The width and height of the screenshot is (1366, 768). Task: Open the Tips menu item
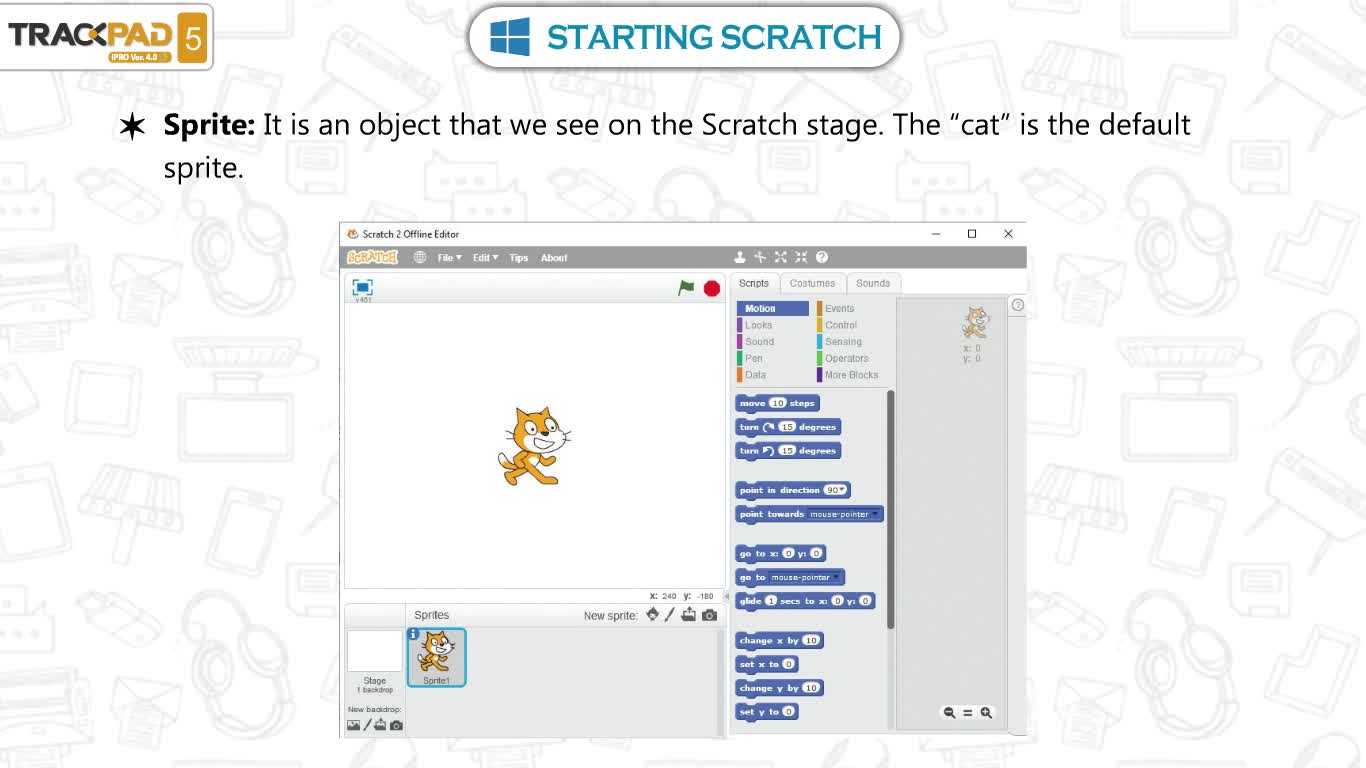click(518, 258)
